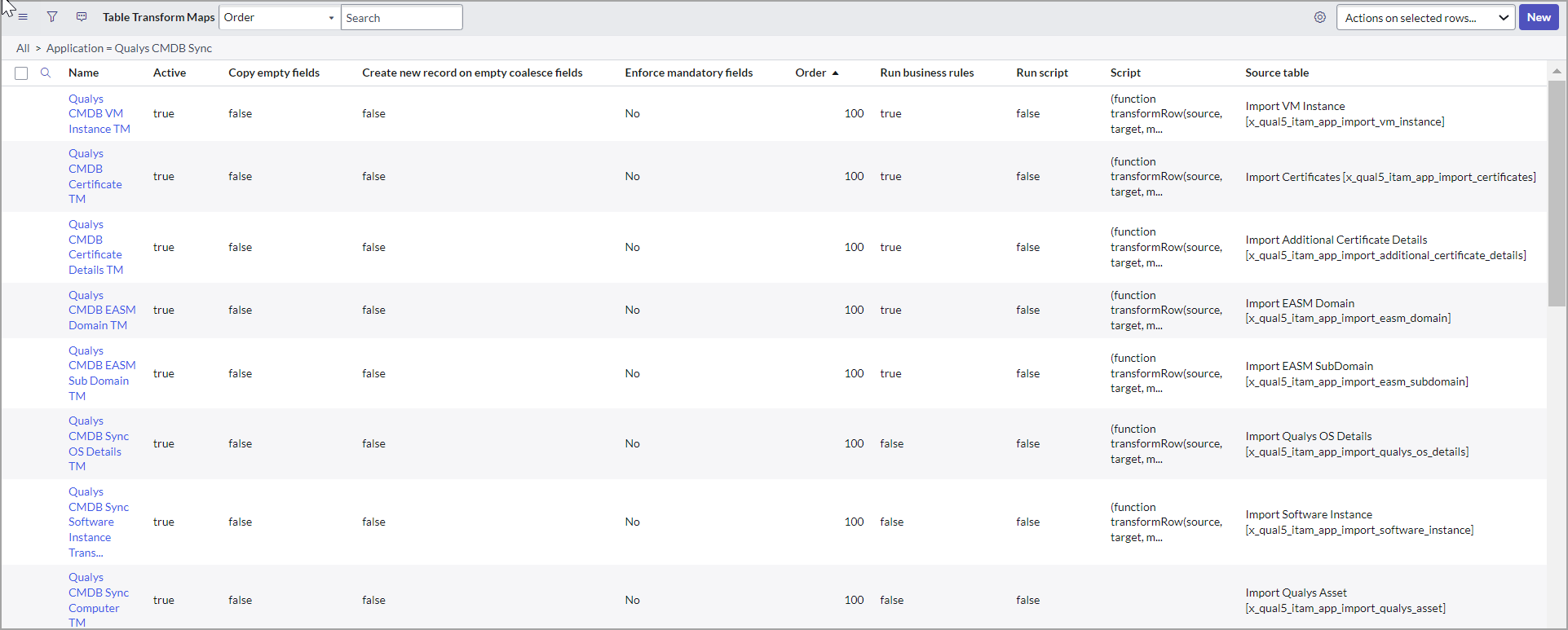Open Qualys CMDB VM Instance TM record
Screen dimensions: 1568x630
click(x=99, y=113)
